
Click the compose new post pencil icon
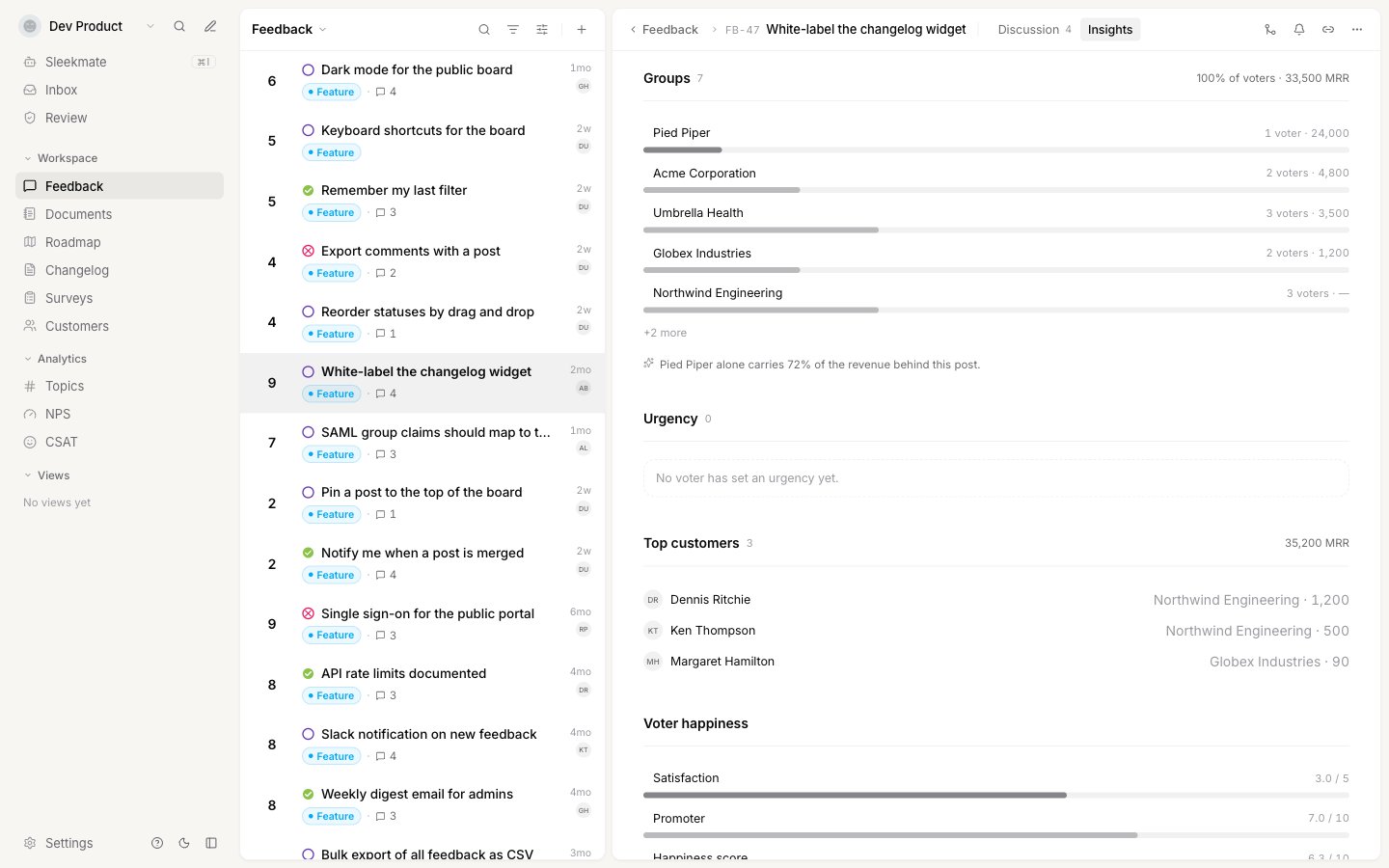(x=210, y=26)
